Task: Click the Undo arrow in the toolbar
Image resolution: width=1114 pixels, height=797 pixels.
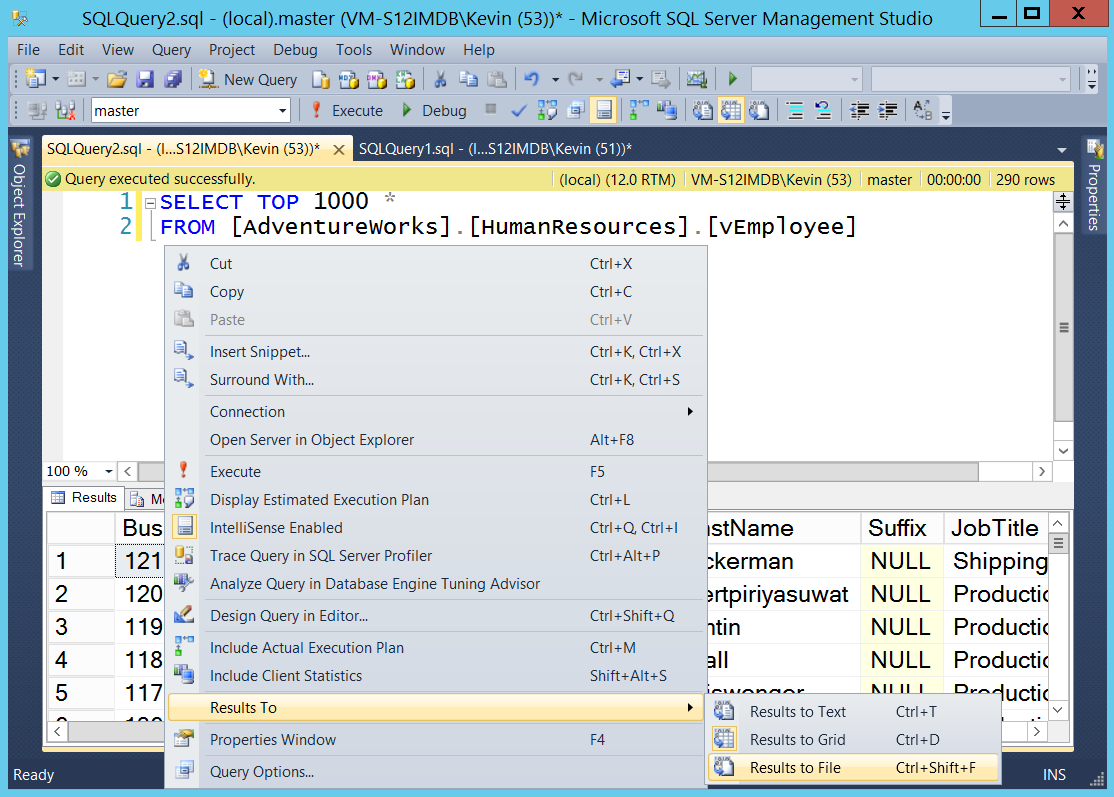Action: tap(532, 80)
